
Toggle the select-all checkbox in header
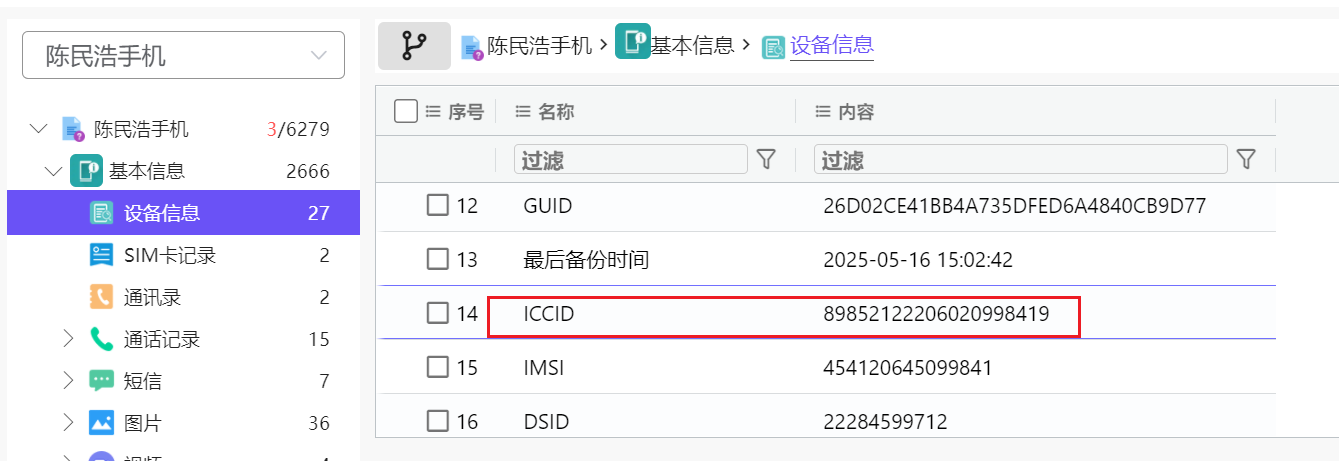pyautogui.click(x=406, y=111)
